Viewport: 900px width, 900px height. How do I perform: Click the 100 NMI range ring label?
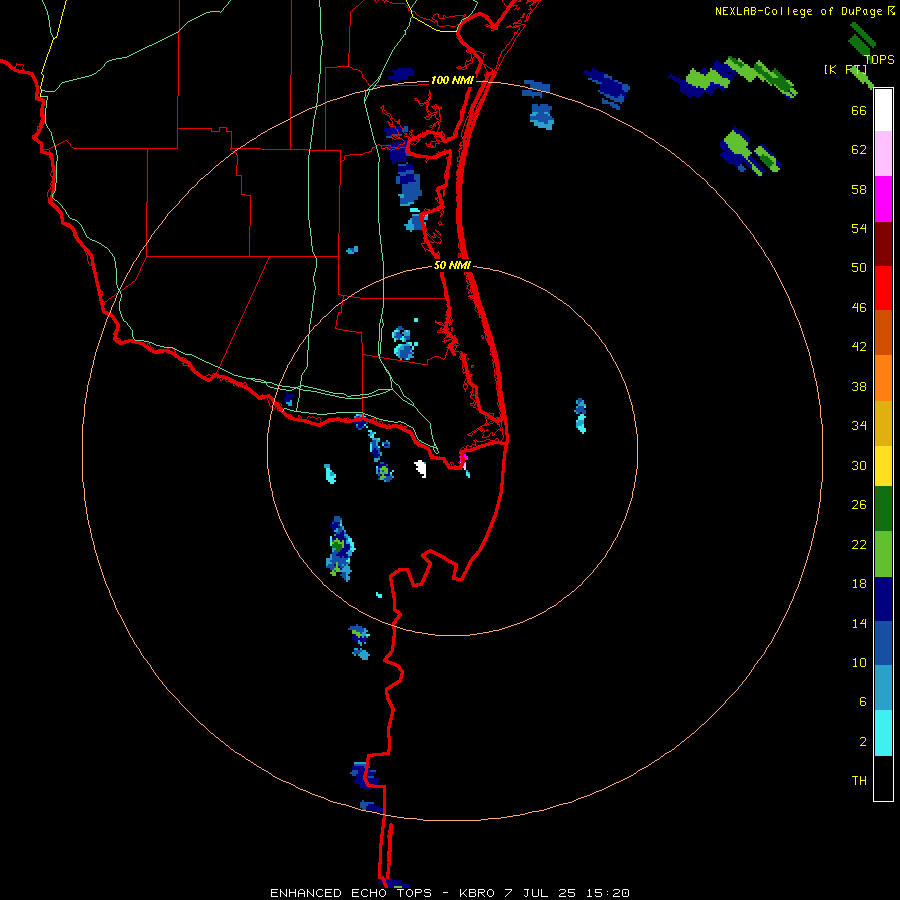coord(452,80)
